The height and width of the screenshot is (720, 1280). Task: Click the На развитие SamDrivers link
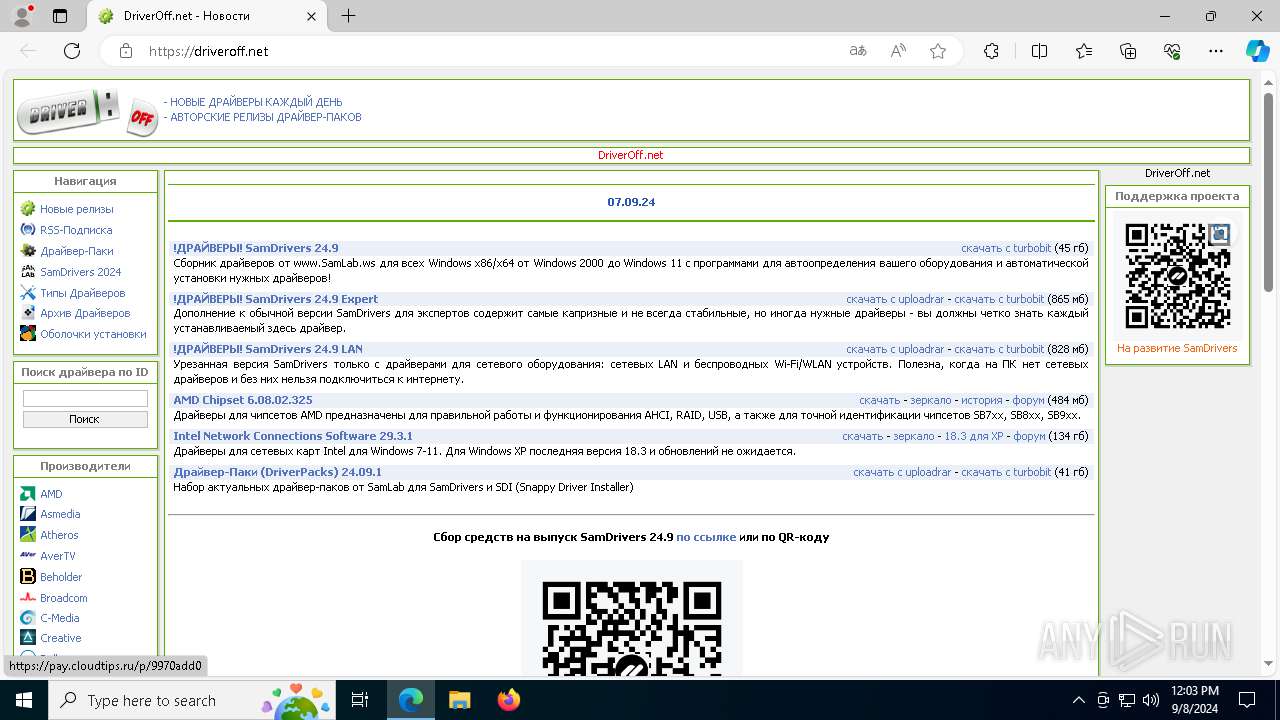[1177, 348]
